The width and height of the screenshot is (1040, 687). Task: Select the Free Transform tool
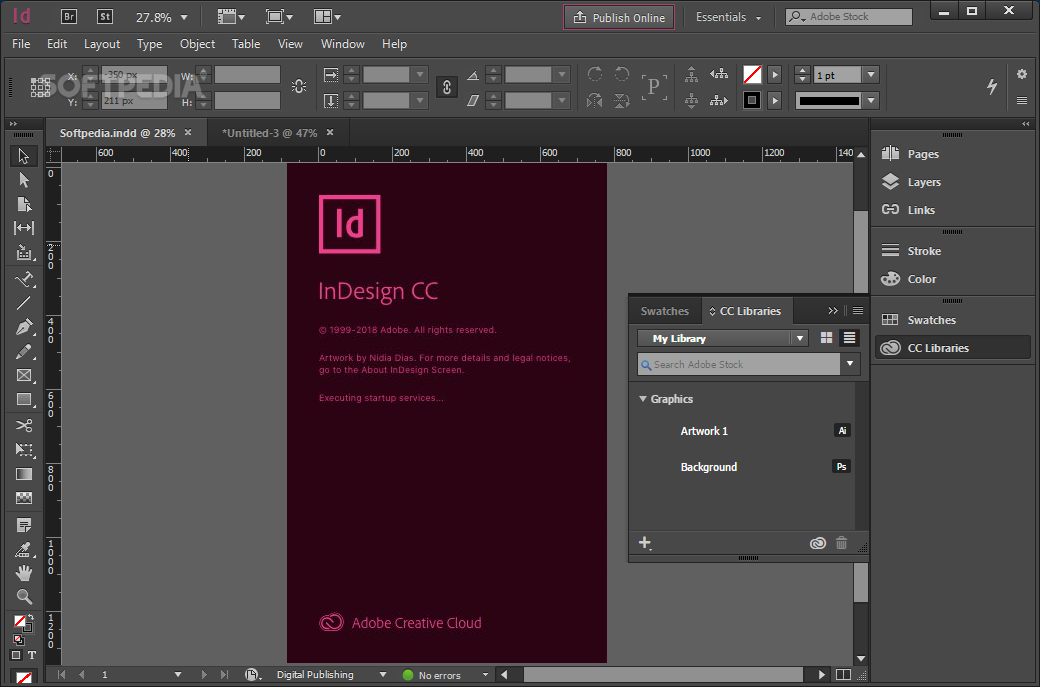(x=24, y=450)
